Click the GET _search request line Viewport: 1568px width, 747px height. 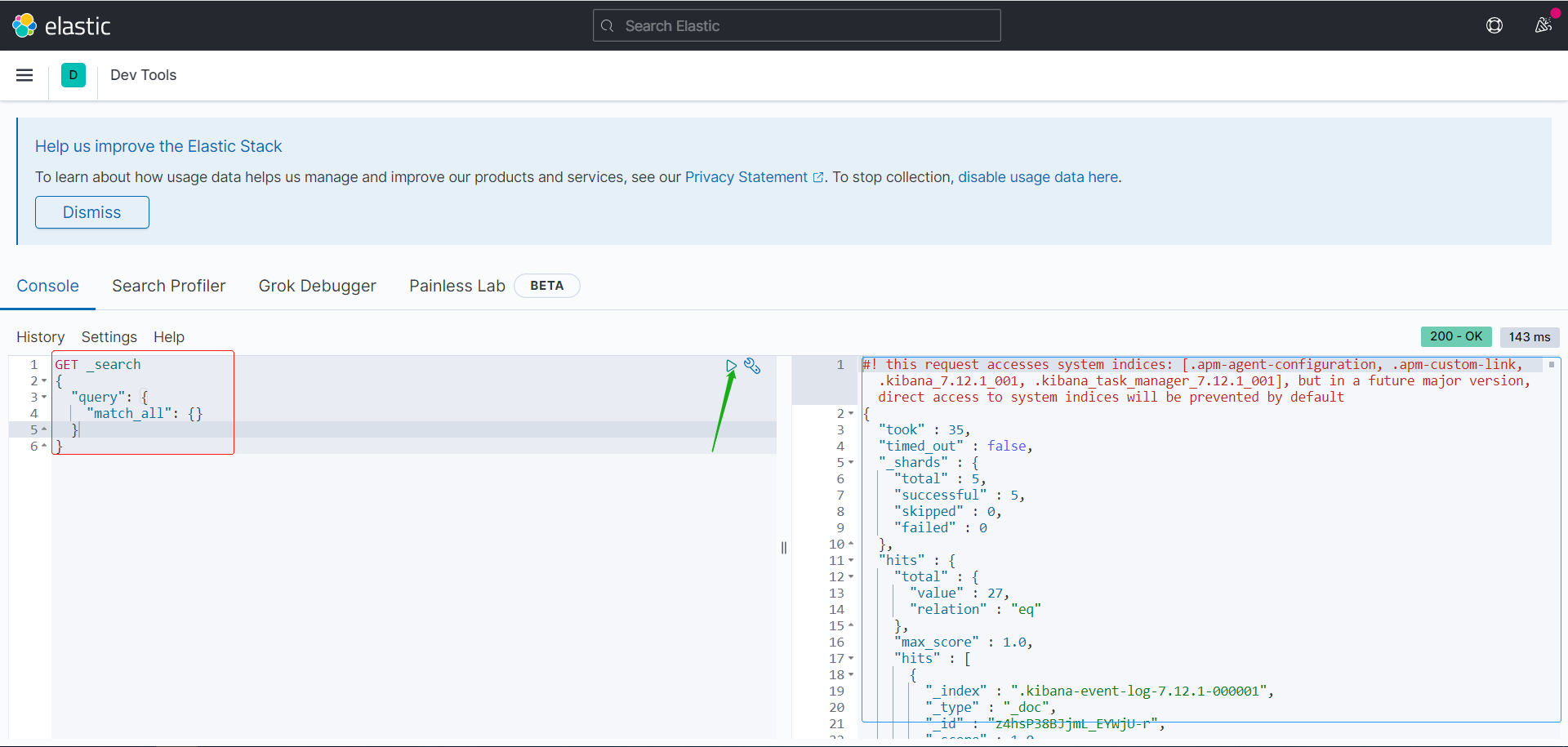98,365
